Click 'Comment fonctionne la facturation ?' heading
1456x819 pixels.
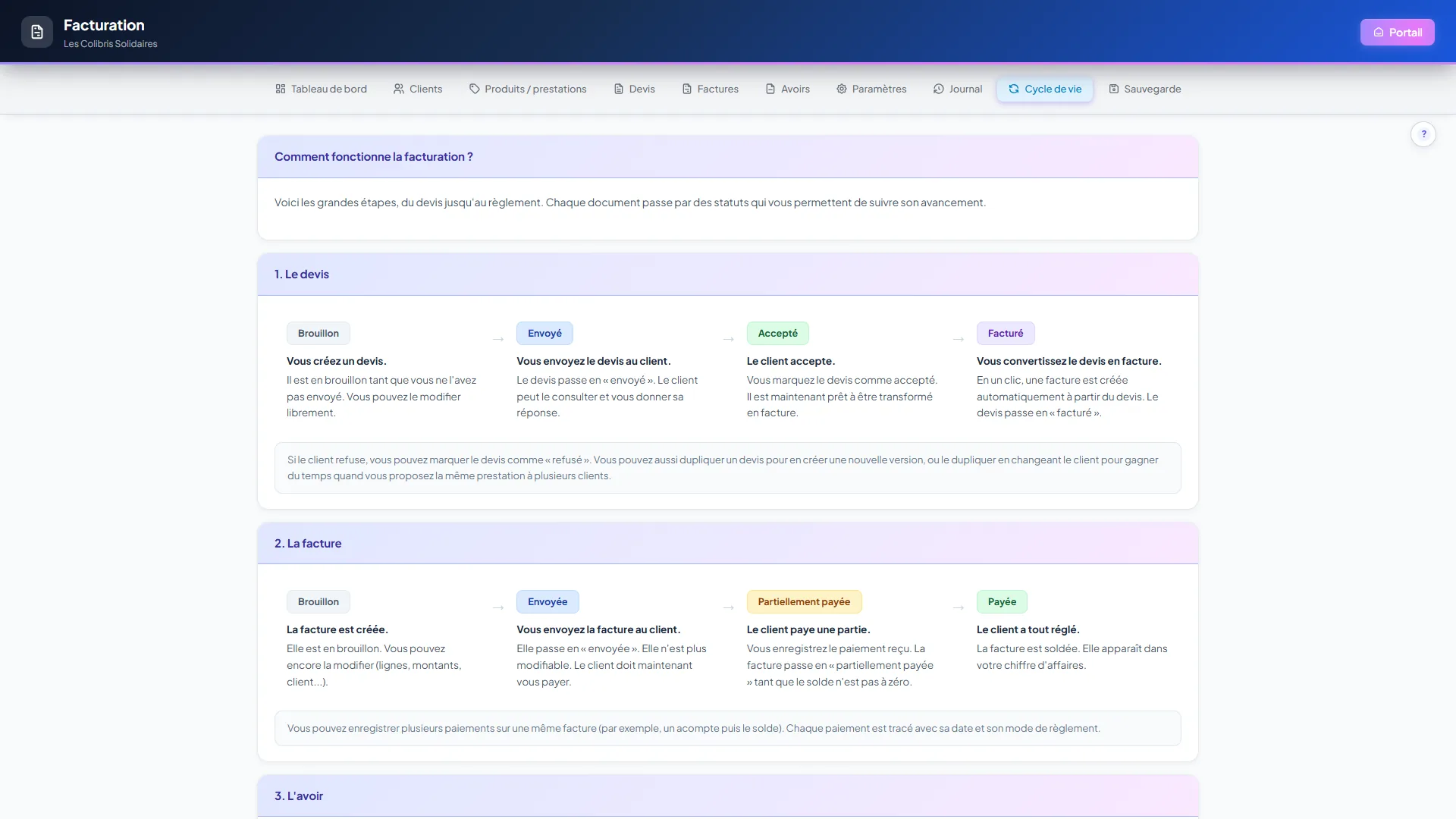click(374, 156)
